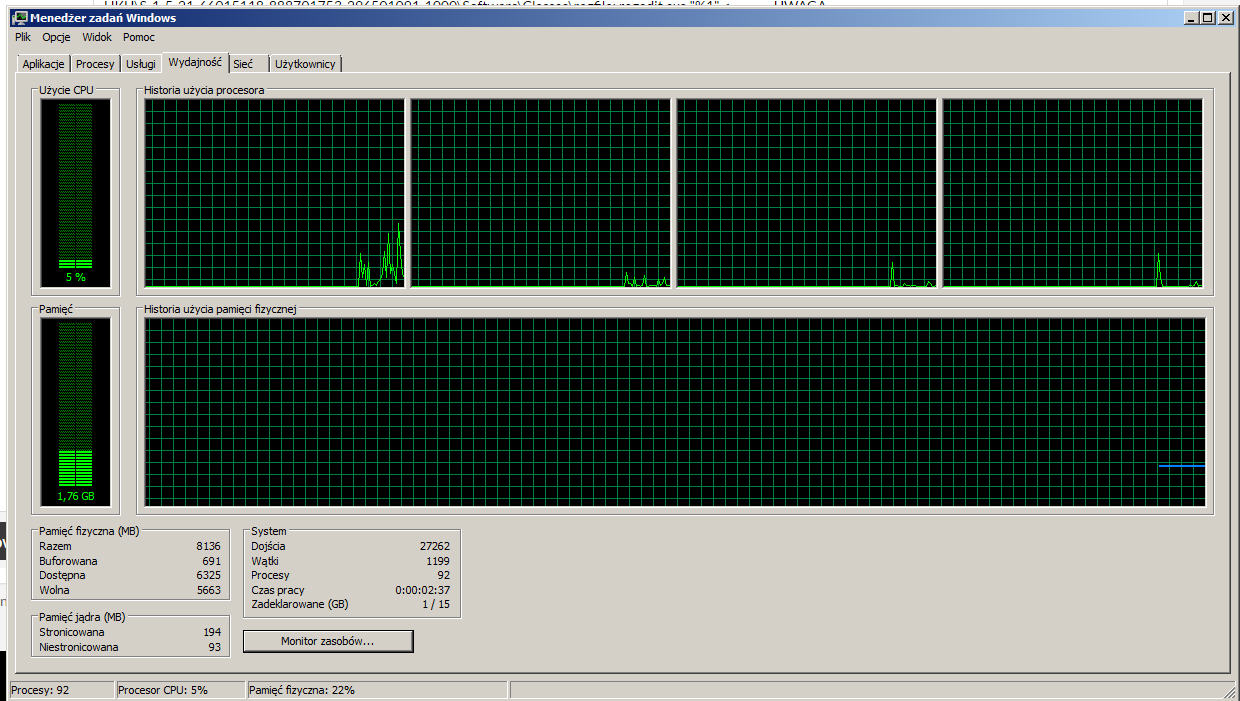The image size is (1240, 701).
Task: Select the Wydajność tab
Action: [195, 63]
